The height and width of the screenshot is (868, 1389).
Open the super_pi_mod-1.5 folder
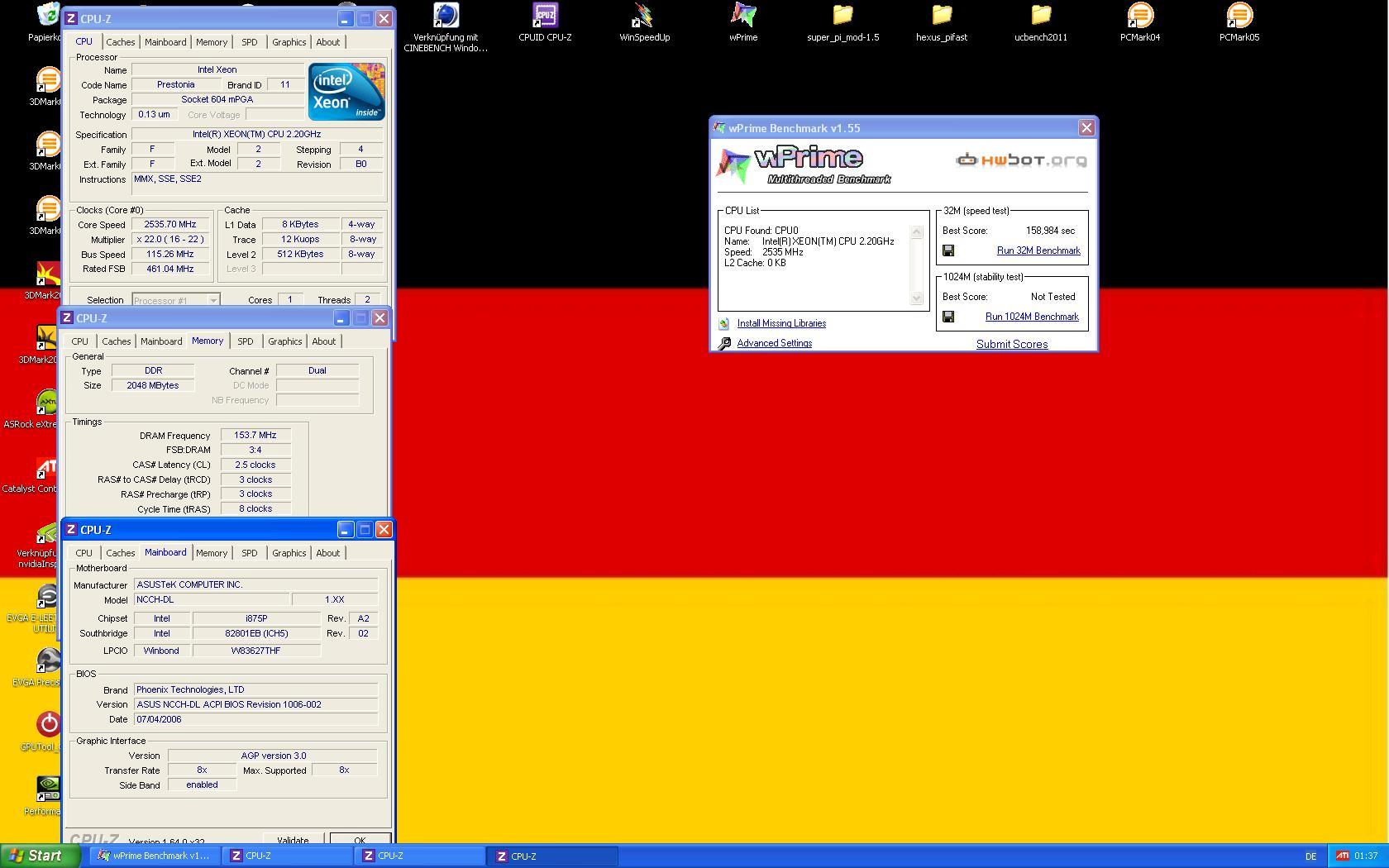pos(842,15)
